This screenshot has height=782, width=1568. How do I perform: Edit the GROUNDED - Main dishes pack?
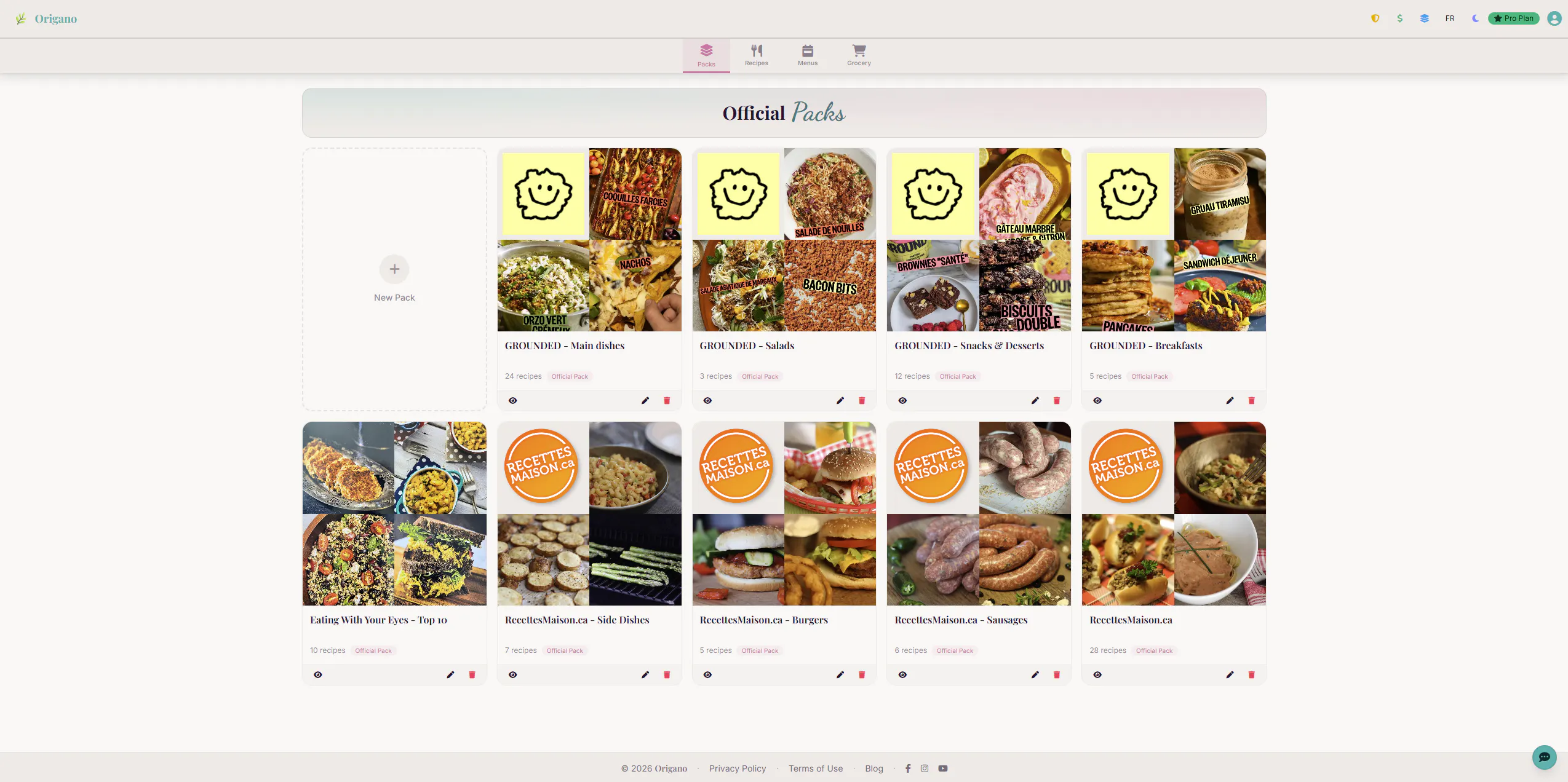click(x=645, y=401)
